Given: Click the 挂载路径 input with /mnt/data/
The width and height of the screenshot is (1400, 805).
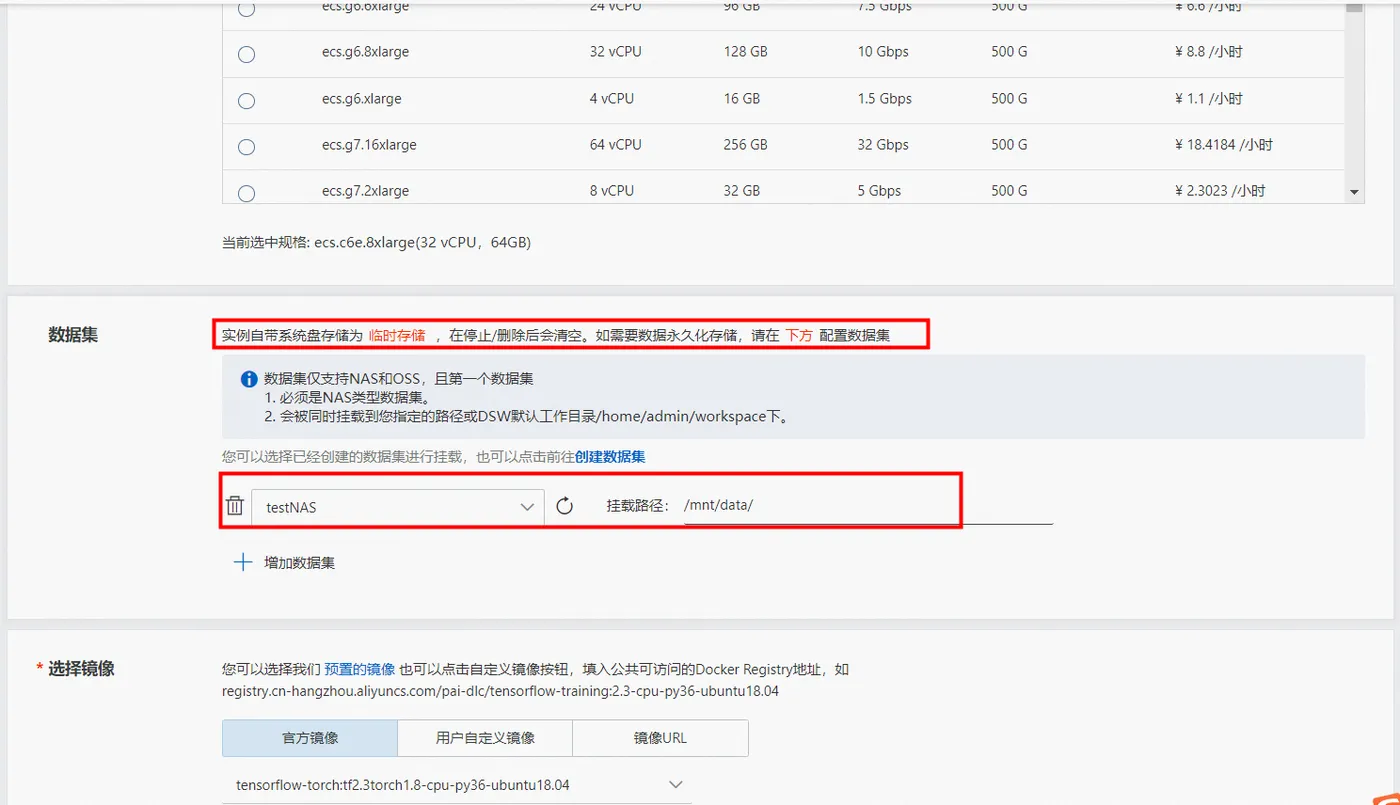Looking at the screenshot, I should (868, 506).
